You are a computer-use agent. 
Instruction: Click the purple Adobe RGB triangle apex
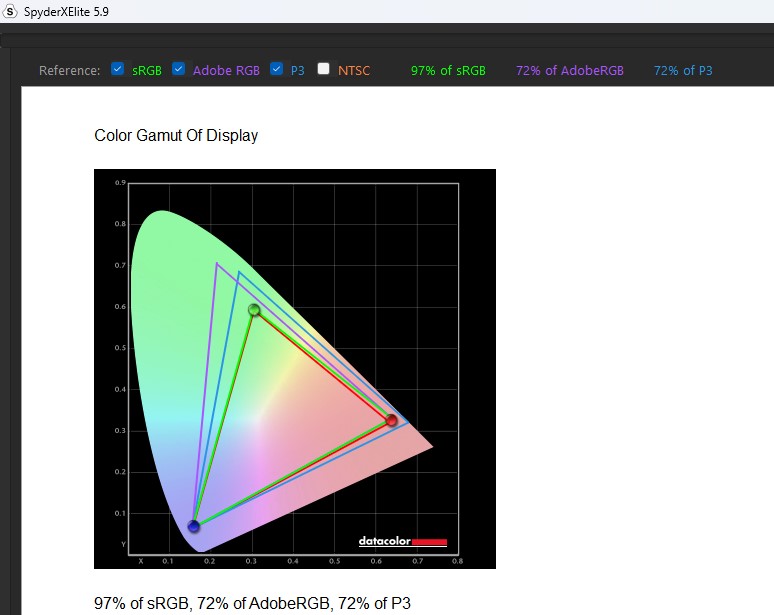[x=217, y=263]
